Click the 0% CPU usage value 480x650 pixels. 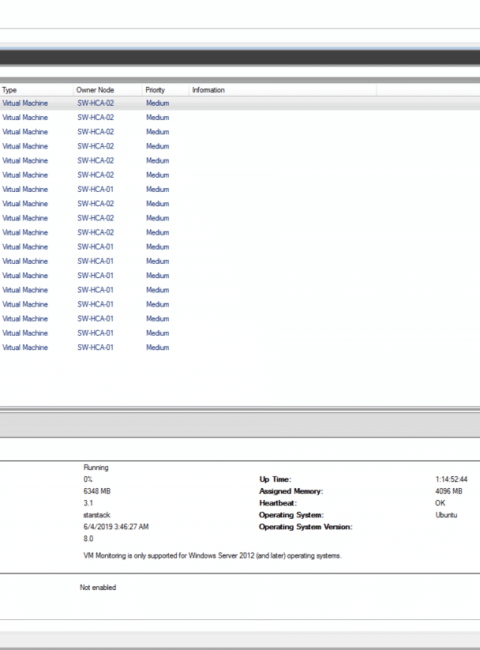click(88, 479)
